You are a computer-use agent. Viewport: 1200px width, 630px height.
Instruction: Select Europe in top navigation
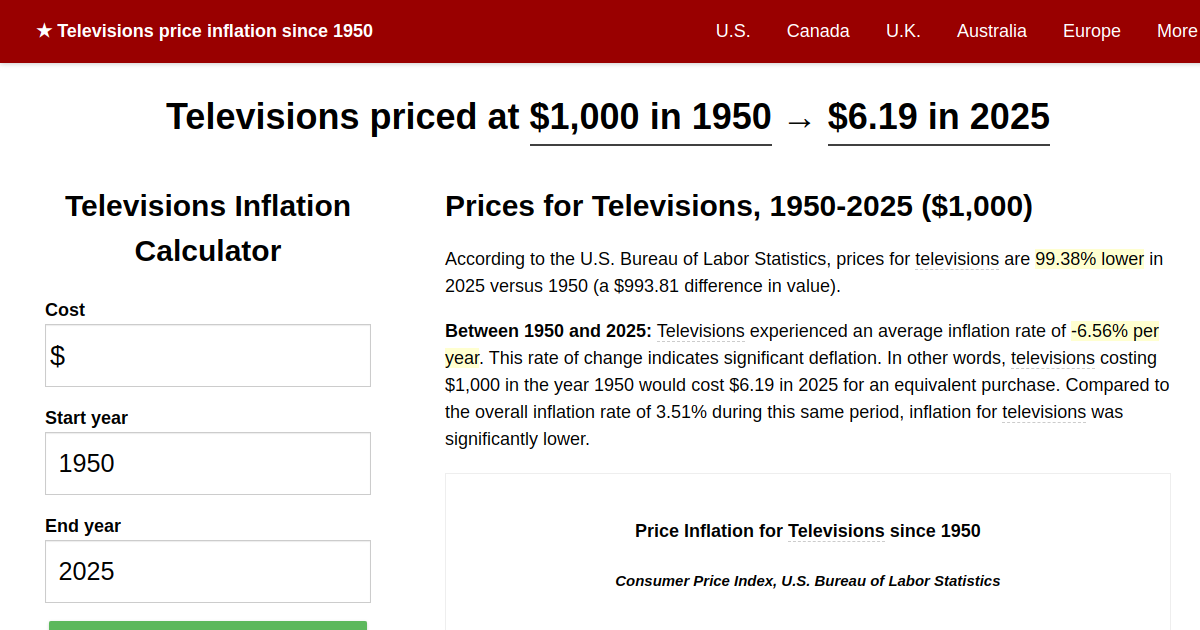pos(1092,31)
